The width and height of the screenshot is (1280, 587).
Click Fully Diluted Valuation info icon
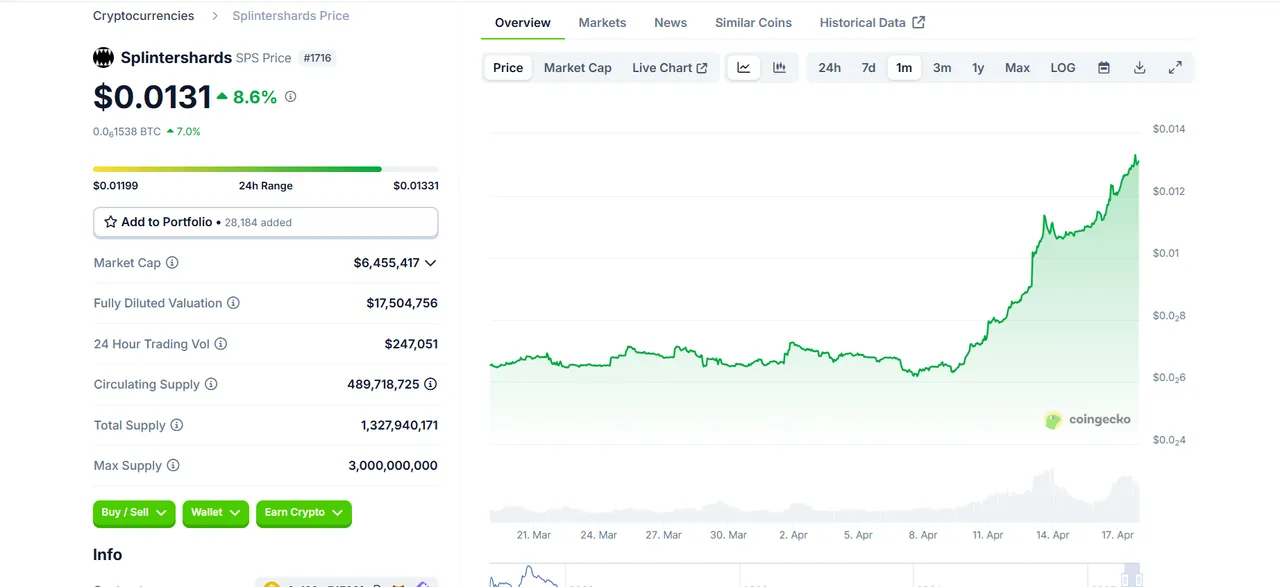pyautogui.click(x=233, y=303)
